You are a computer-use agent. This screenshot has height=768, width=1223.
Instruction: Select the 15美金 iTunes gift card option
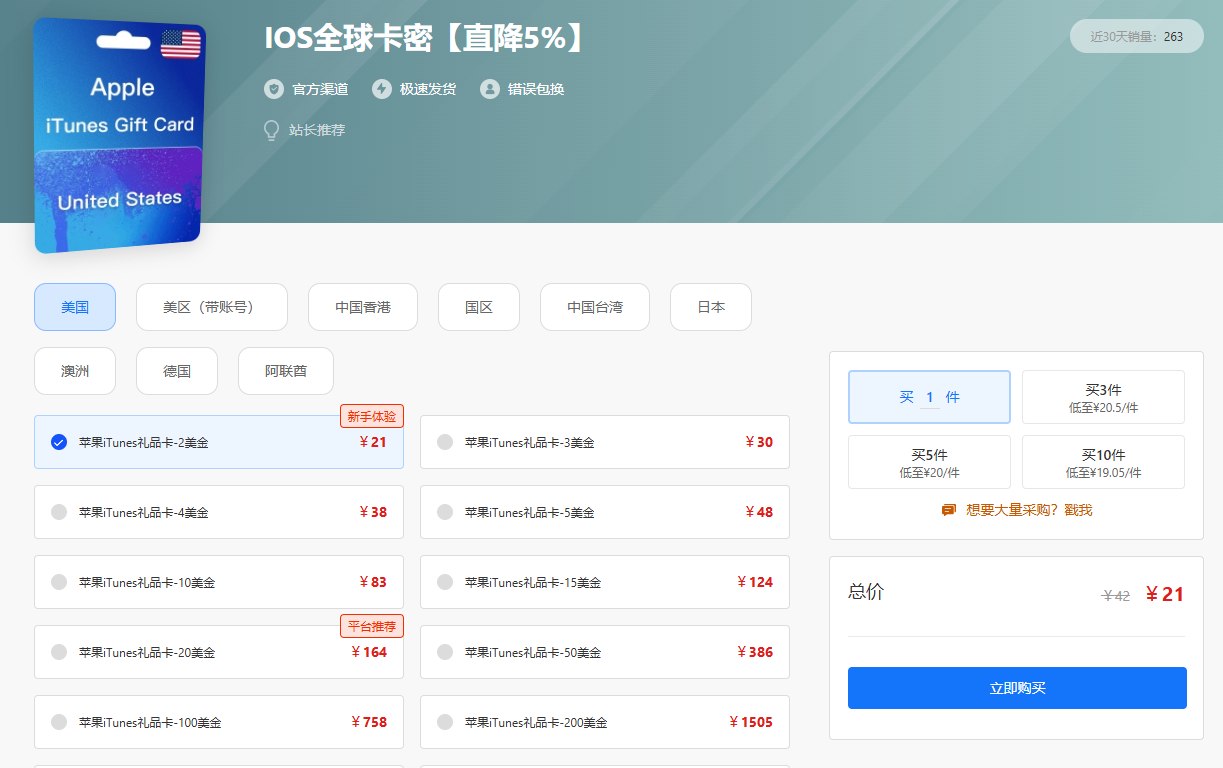coord(605,582)
